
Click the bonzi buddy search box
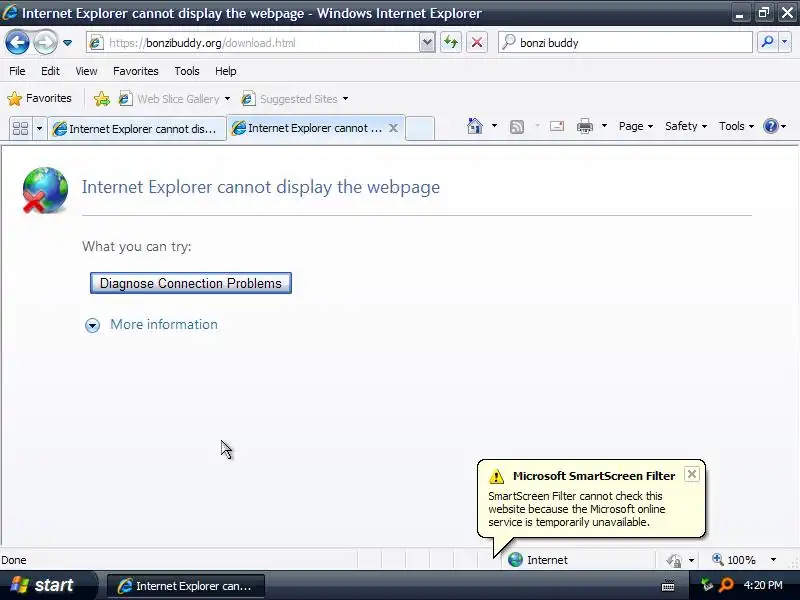(625, 43)
